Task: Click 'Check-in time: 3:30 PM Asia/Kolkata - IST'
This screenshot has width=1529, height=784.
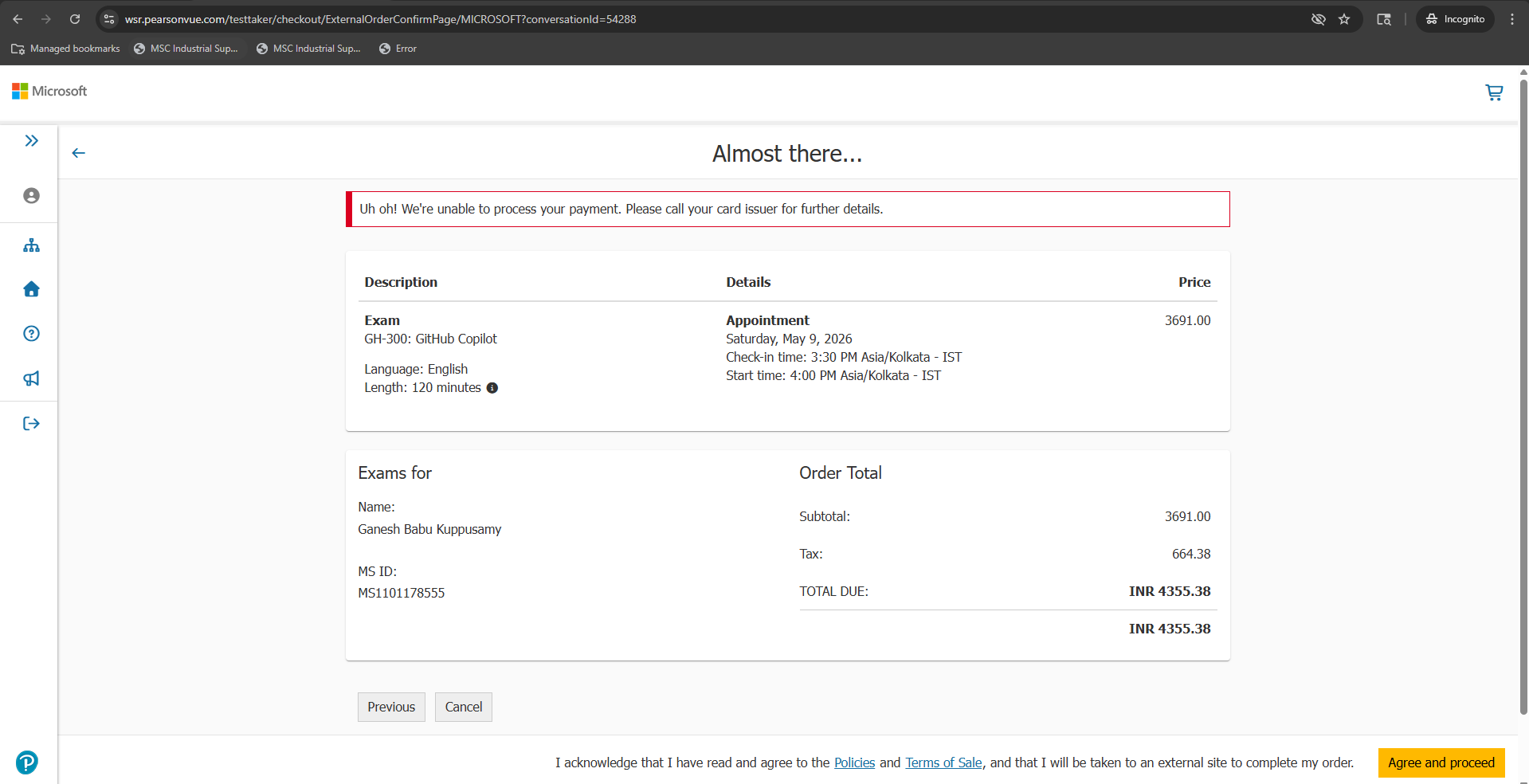Action: click(844, 357)
